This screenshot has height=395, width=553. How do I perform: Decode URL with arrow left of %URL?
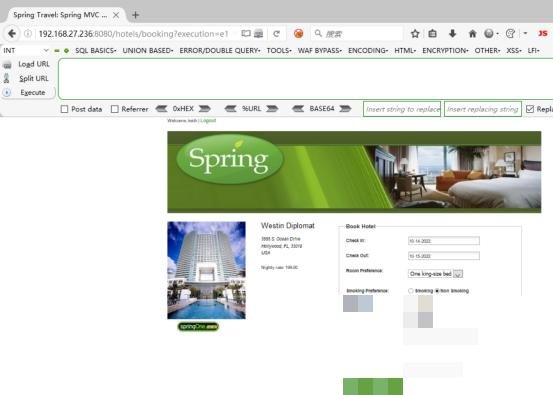[230, 109]
